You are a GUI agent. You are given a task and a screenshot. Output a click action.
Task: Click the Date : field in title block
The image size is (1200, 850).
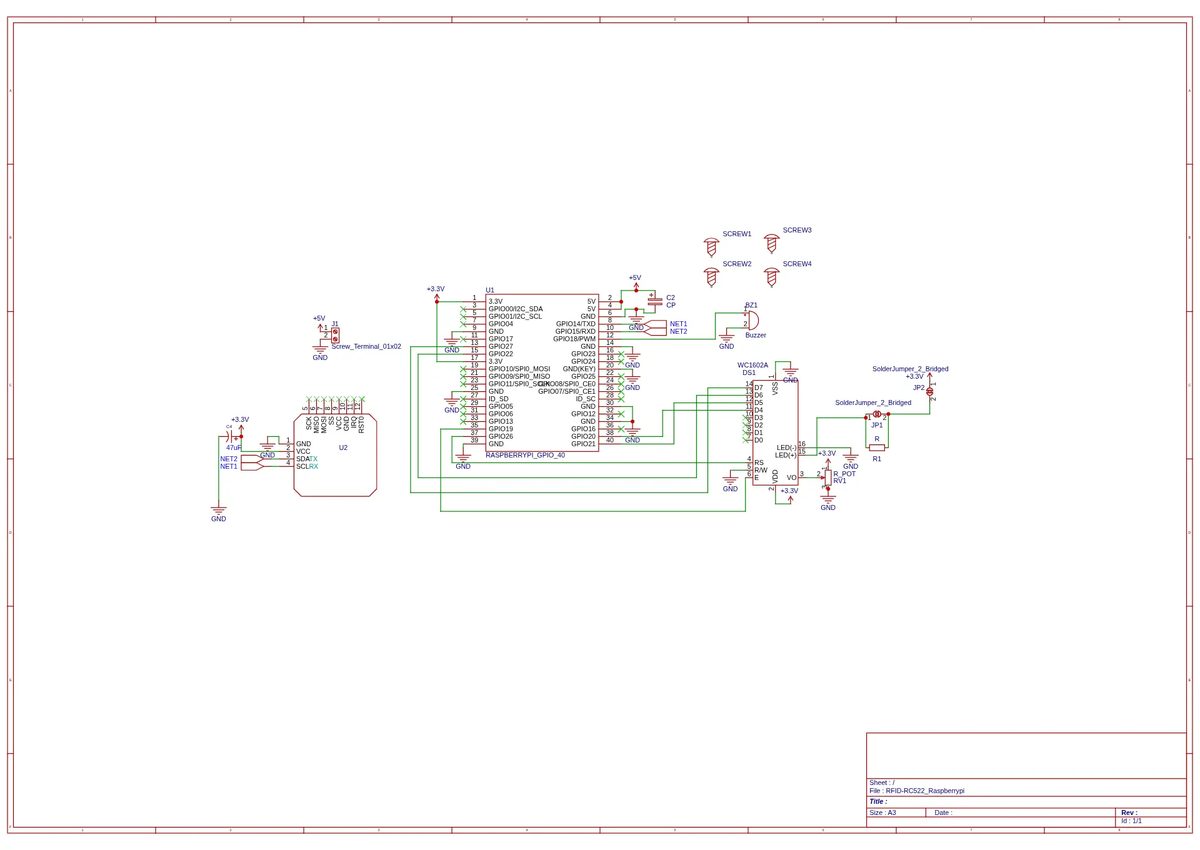pos(943,813)
